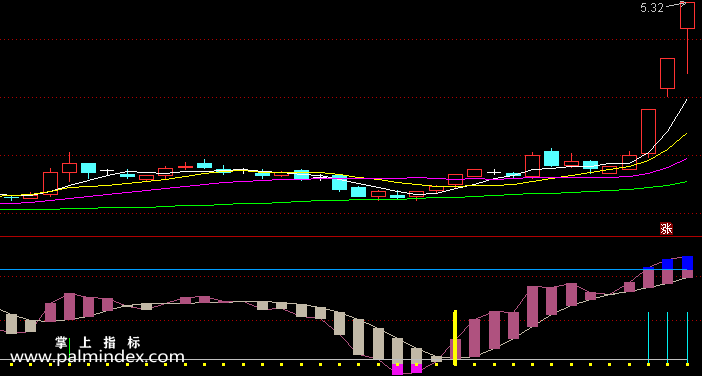702x376 pixels.
Task: Click the tallest pink indicator bar after yellow line
Action: [x=532, y=307]
